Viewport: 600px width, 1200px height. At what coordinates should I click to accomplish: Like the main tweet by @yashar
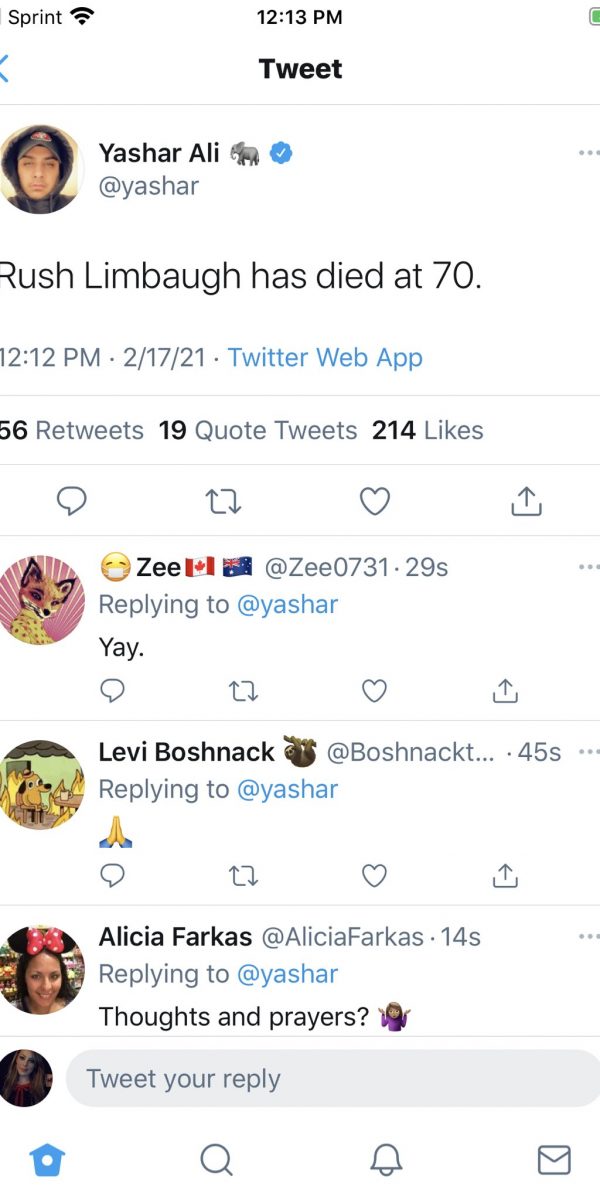[374, 501]
